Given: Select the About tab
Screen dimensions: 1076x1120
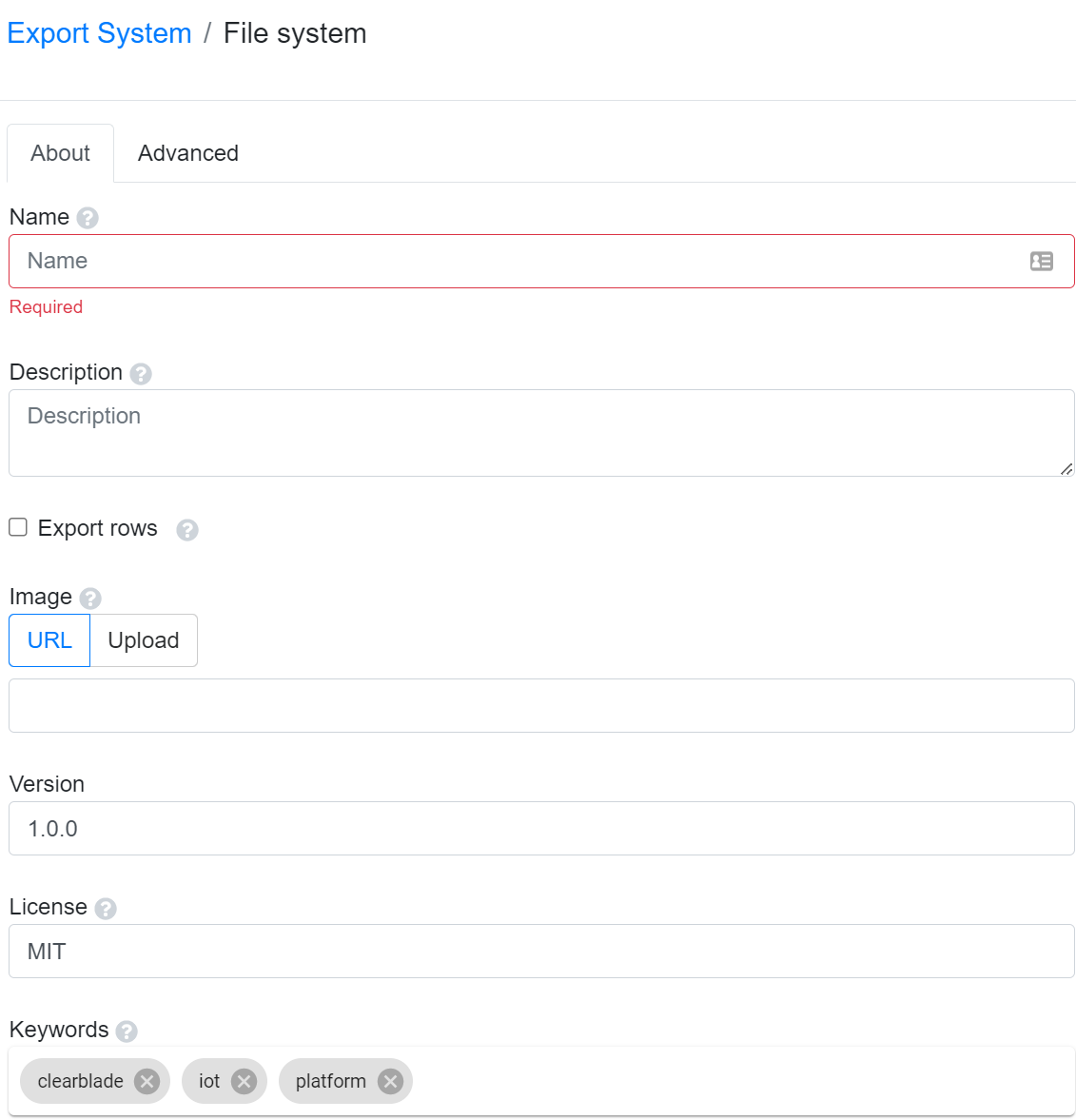Looking at the screenshot, I should (x=61, y=153).
